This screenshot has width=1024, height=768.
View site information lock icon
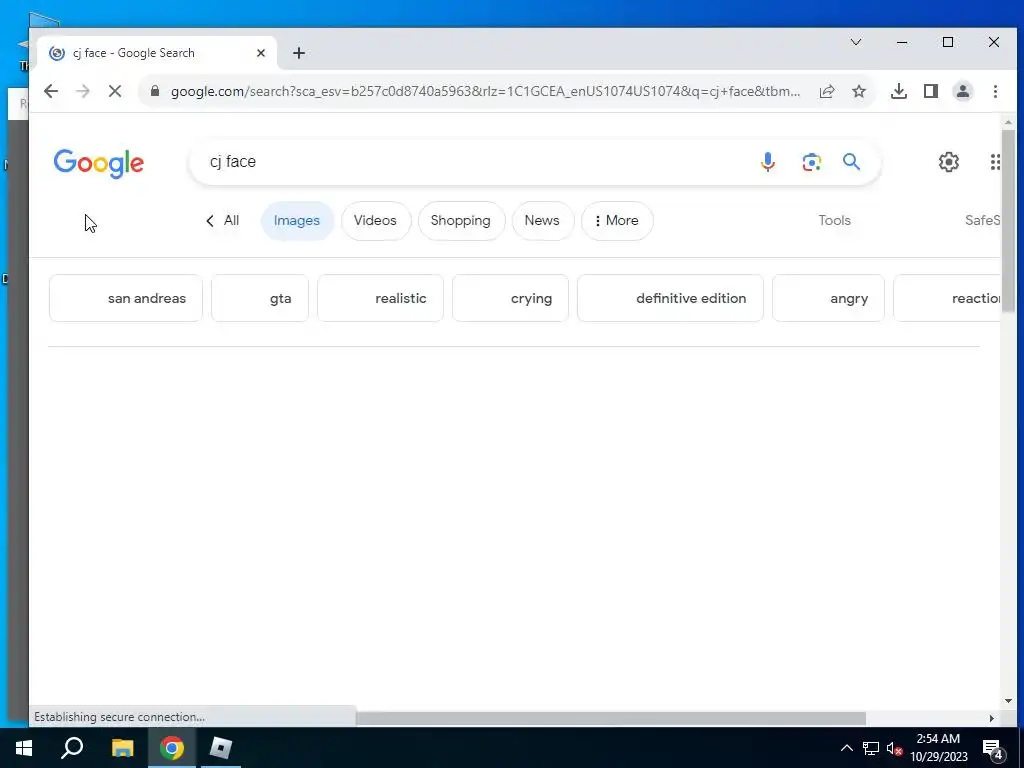(x=155, y=91)
